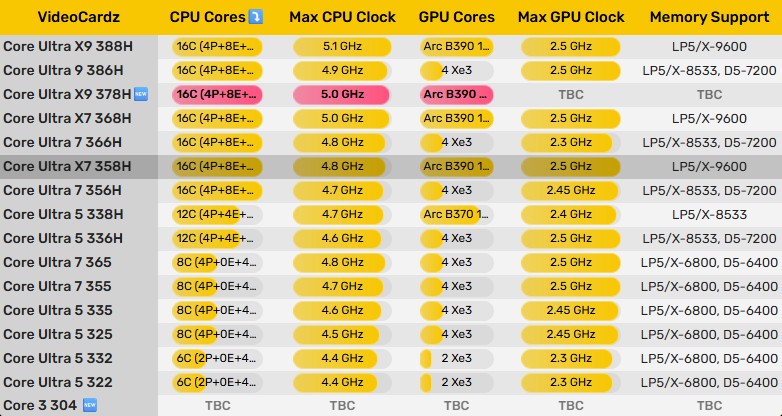The height and width of the screenshot is (416, 782).
Task: Click the GPU Cores column header
Action: point(457,17)
